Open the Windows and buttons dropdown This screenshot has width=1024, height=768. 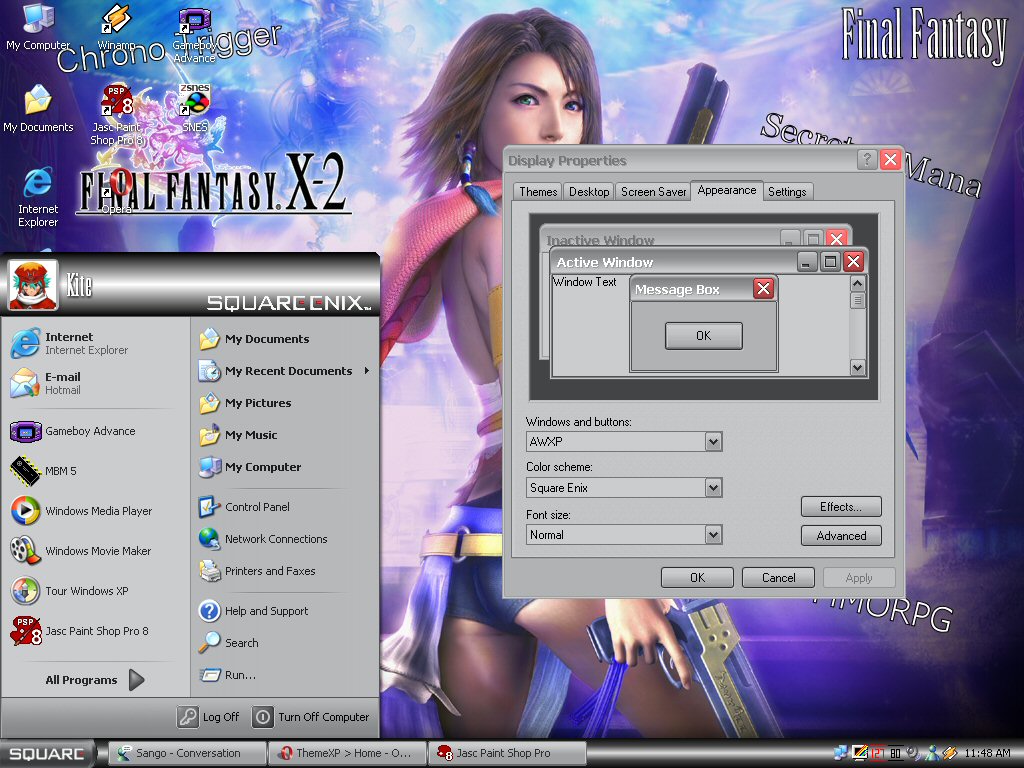pyautogui.click(x=712, y=441)
